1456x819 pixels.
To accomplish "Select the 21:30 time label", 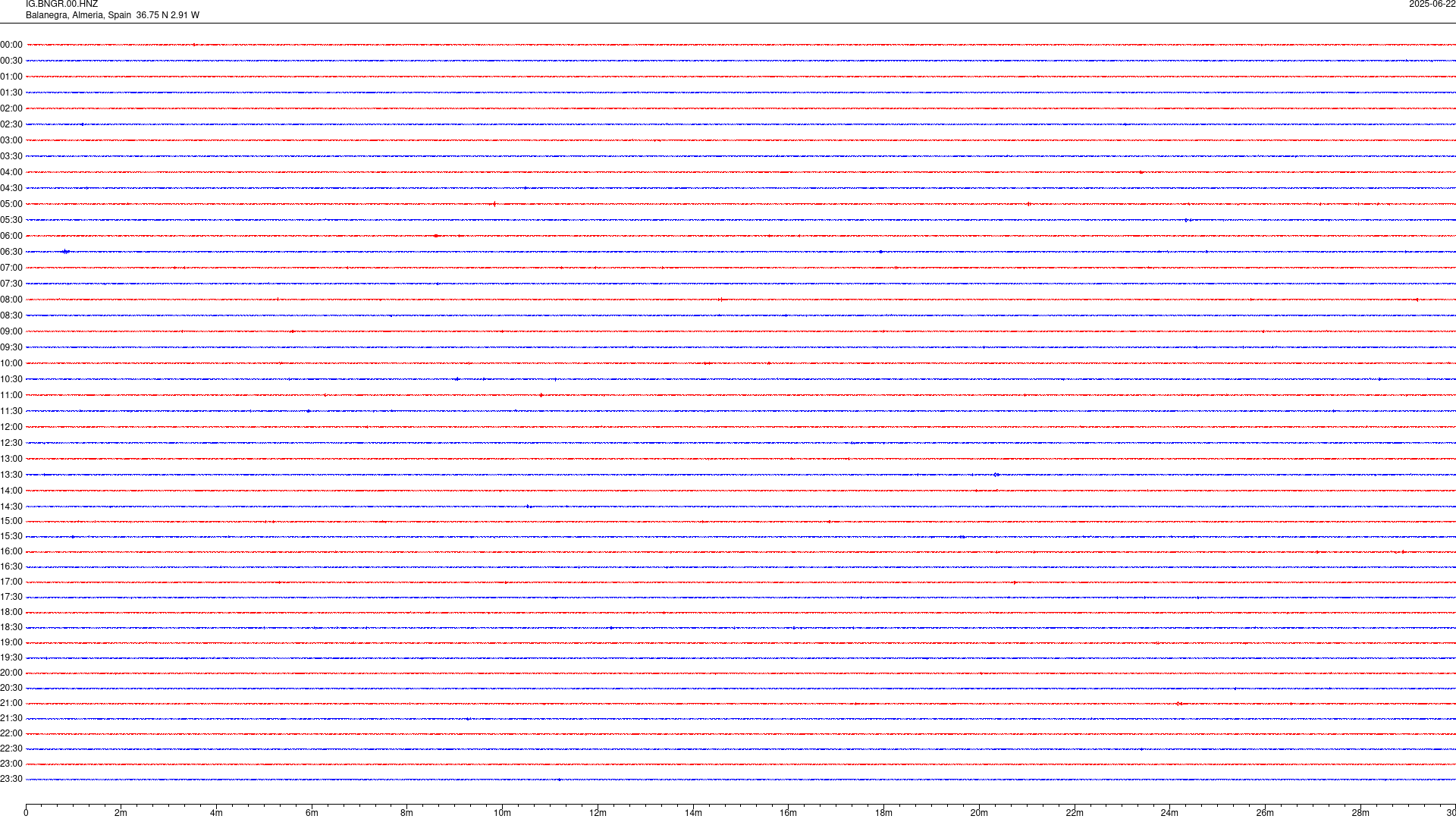I will click(11, 718).
